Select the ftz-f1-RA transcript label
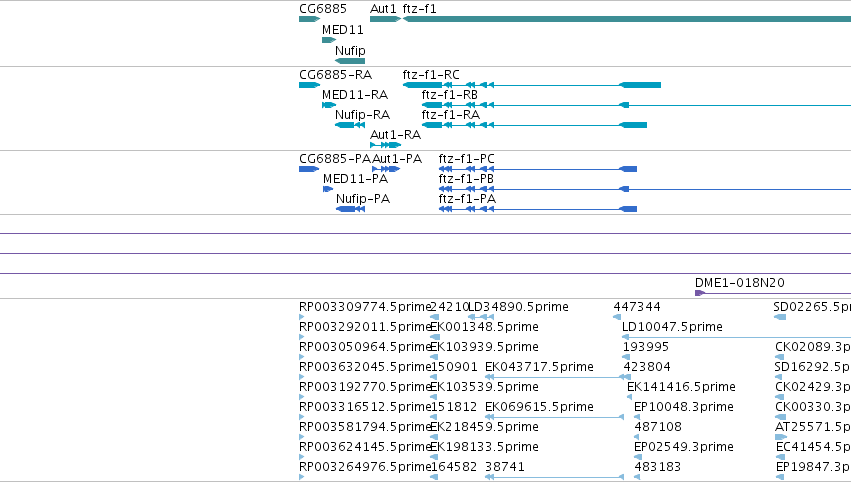This screenshot has width=851, height=482. pos(450,115)
